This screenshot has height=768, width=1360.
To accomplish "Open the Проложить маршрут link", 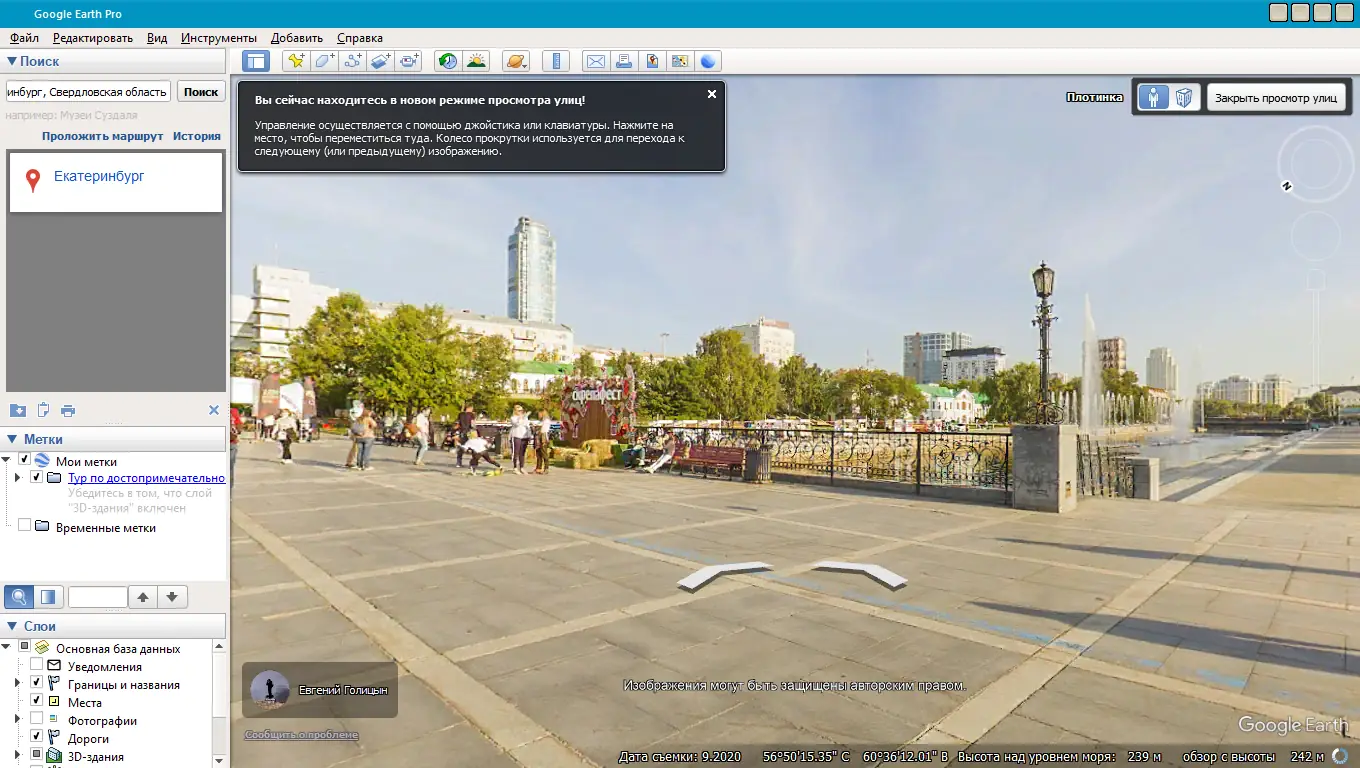I will (x=102, y=136).
